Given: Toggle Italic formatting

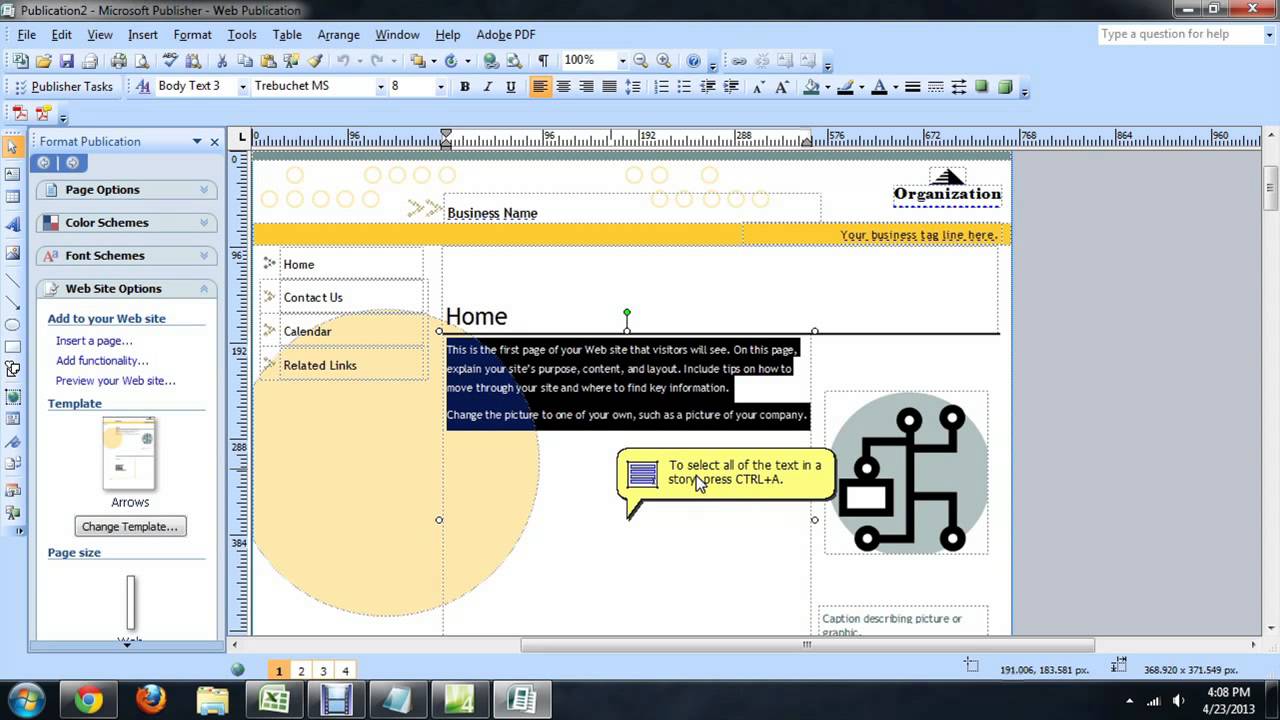Looking at the screenshot, I should 488,87.
